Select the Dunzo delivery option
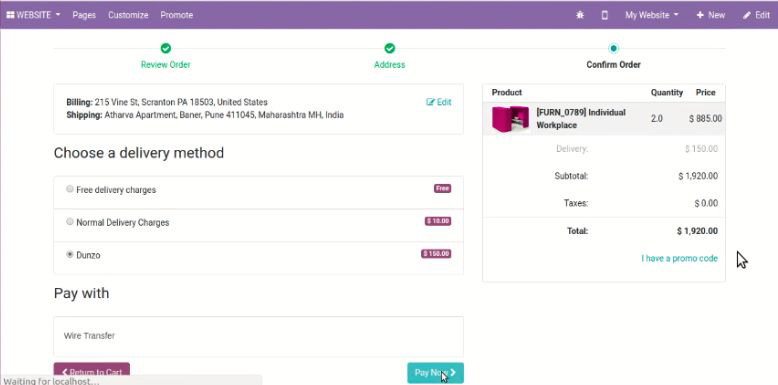The width and height of the screenshot is (778, 385). coord(70,255)
